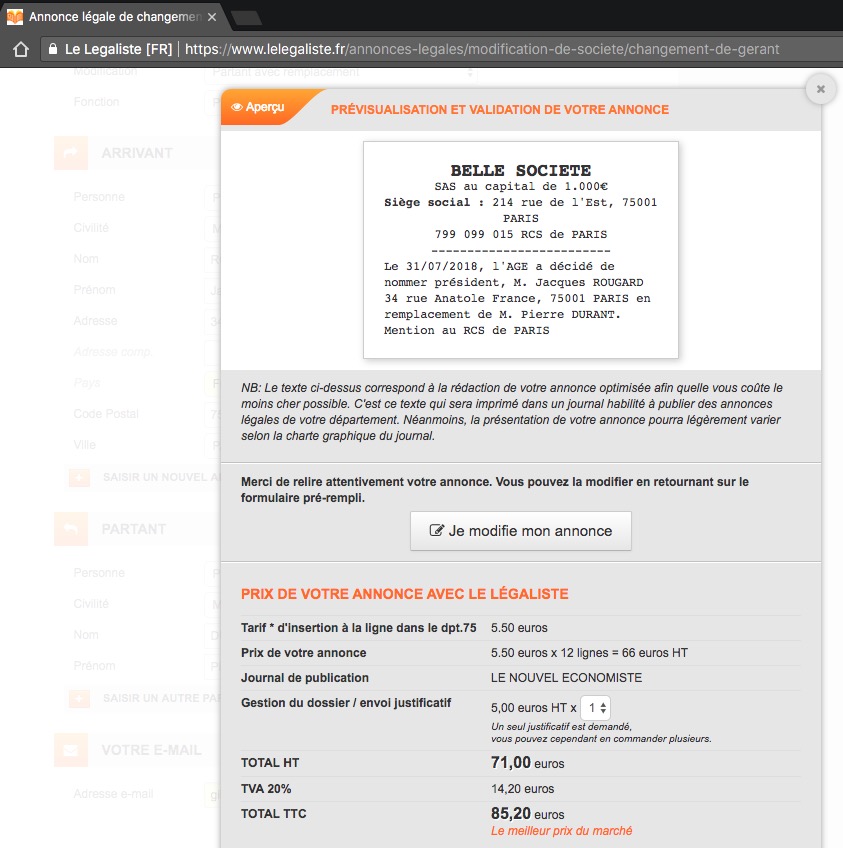Click 'BELLE SOCIETE' heading in preview
Viewport: 843px width, 848px height.
coord(520,170)
